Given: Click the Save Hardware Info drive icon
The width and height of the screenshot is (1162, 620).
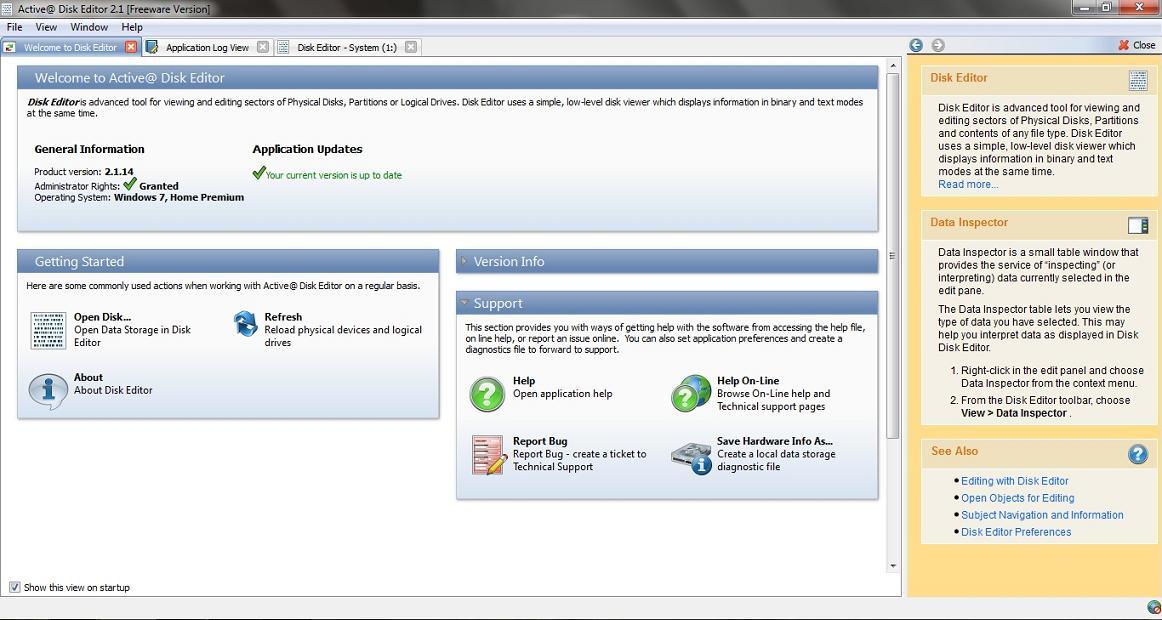Looking at the screenshot, I should click(x=691, y=456).
